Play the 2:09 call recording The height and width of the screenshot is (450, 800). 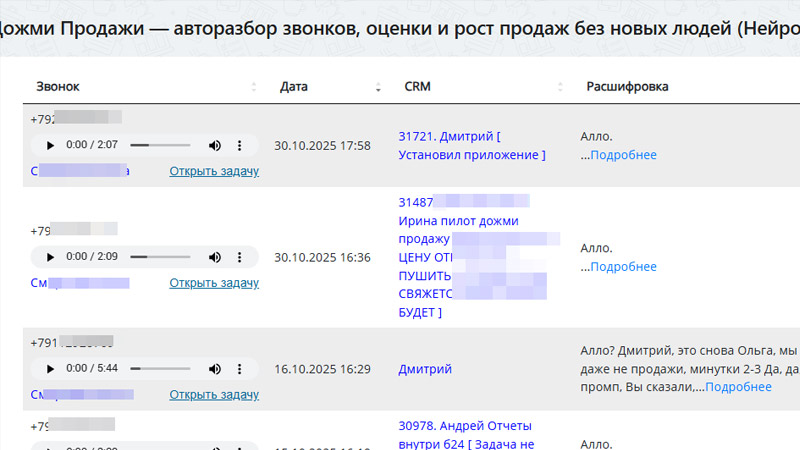point(50,257)
